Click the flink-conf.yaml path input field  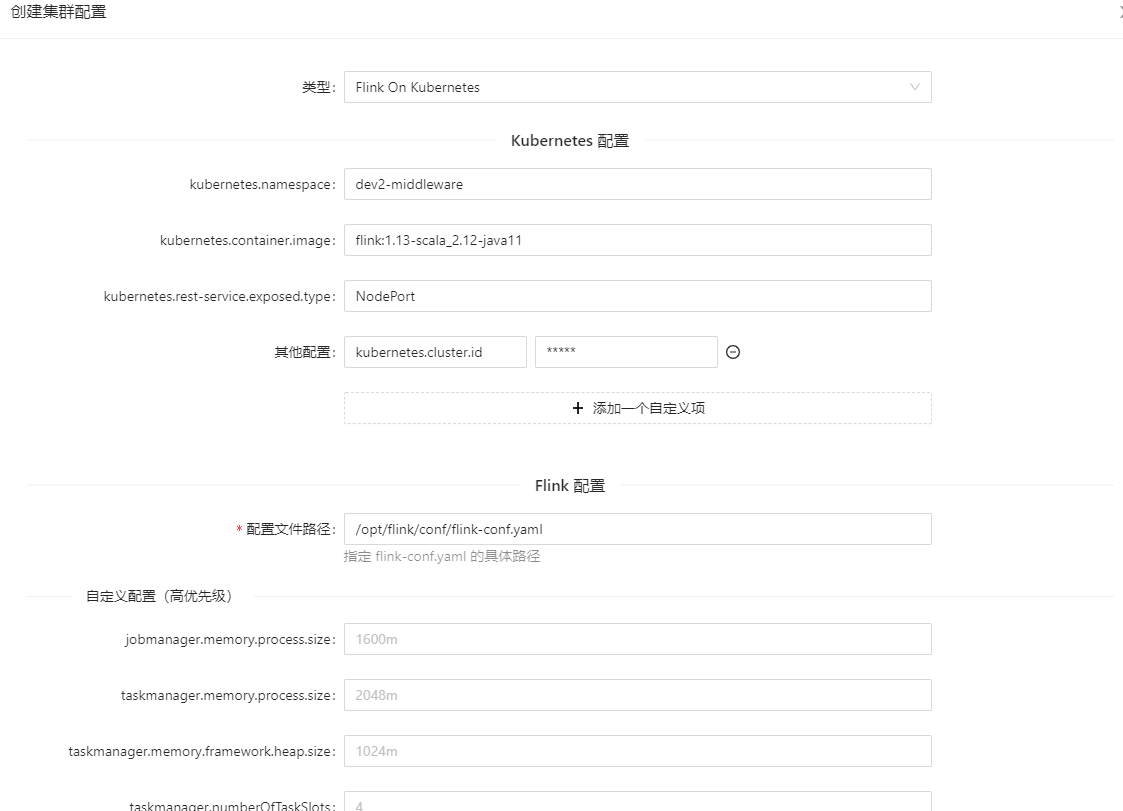click(x=637, y=529)
